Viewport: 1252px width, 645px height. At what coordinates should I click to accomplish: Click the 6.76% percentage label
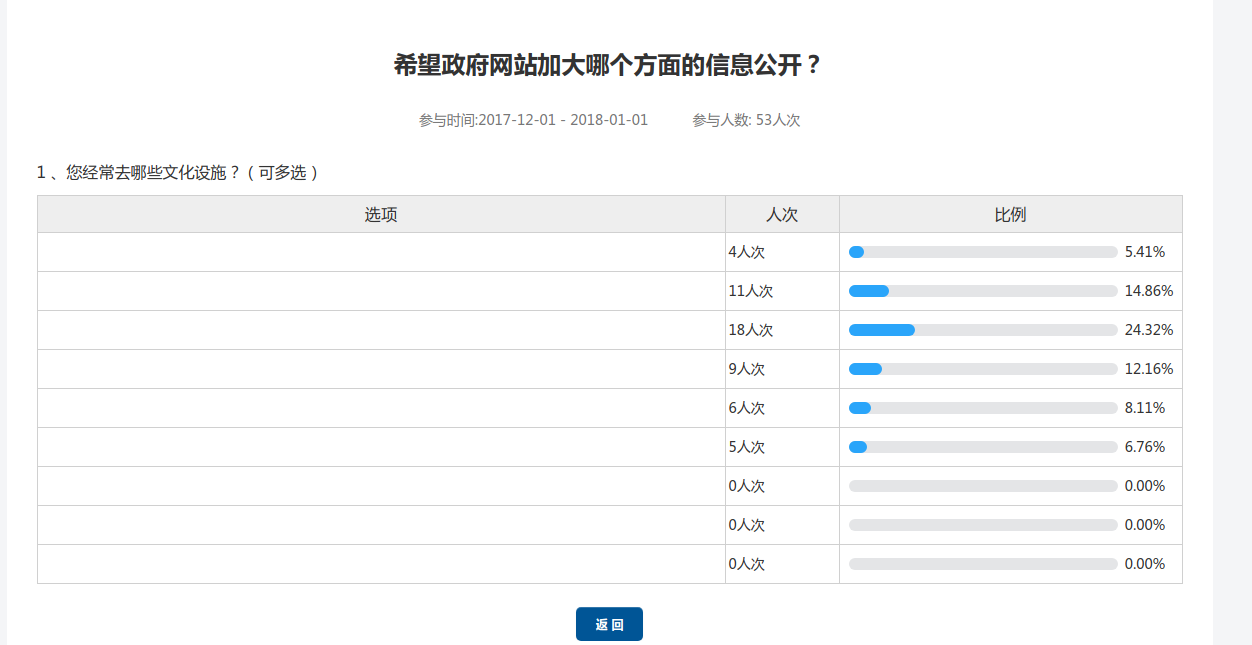(x=1145, y=447)
